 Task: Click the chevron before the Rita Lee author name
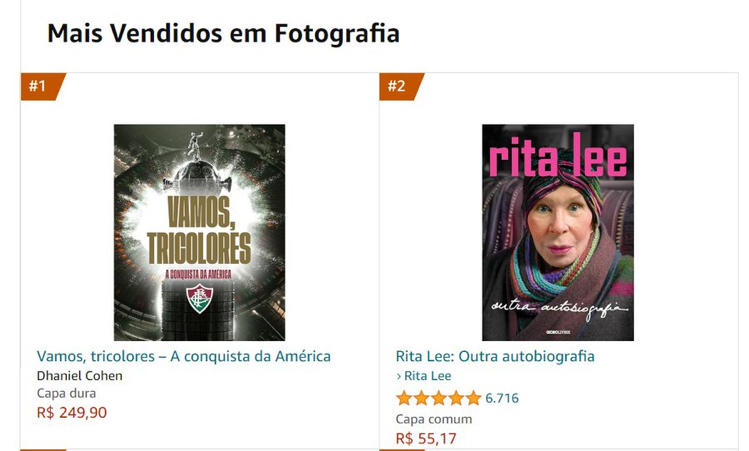(x=399, y=376)
